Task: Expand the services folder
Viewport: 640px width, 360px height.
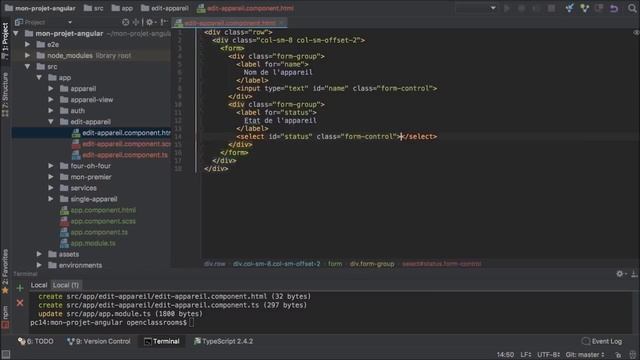Action: tap(51, 188)
